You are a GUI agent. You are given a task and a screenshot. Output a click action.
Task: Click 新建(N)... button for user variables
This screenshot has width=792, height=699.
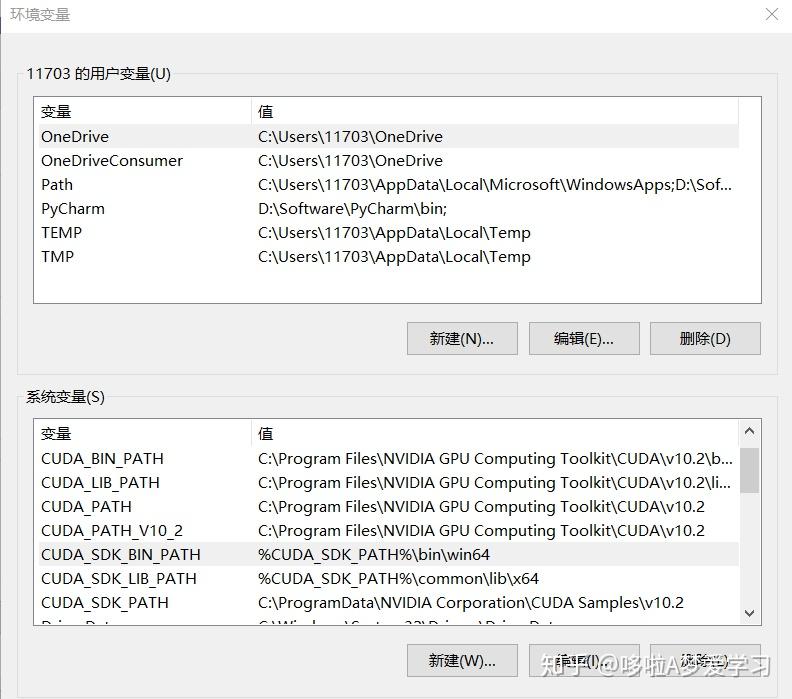pyautogui.click(x=462, y=338)
